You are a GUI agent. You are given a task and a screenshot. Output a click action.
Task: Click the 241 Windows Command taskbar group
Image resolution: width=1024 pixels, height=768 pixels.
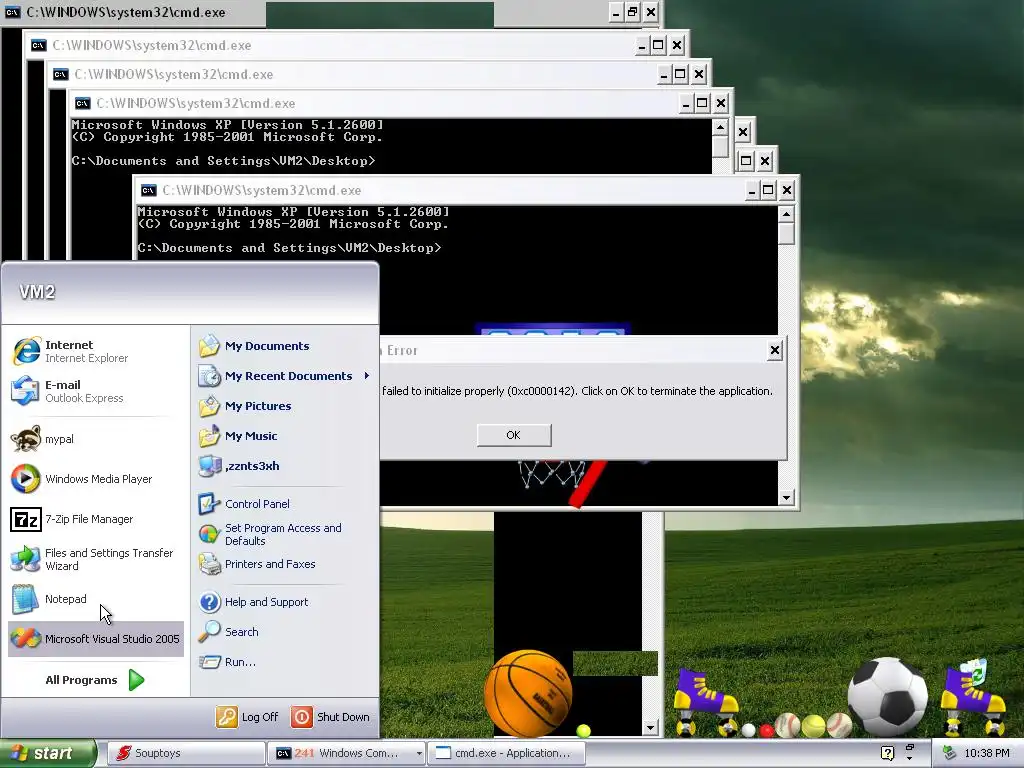click(x=346, y=753)
